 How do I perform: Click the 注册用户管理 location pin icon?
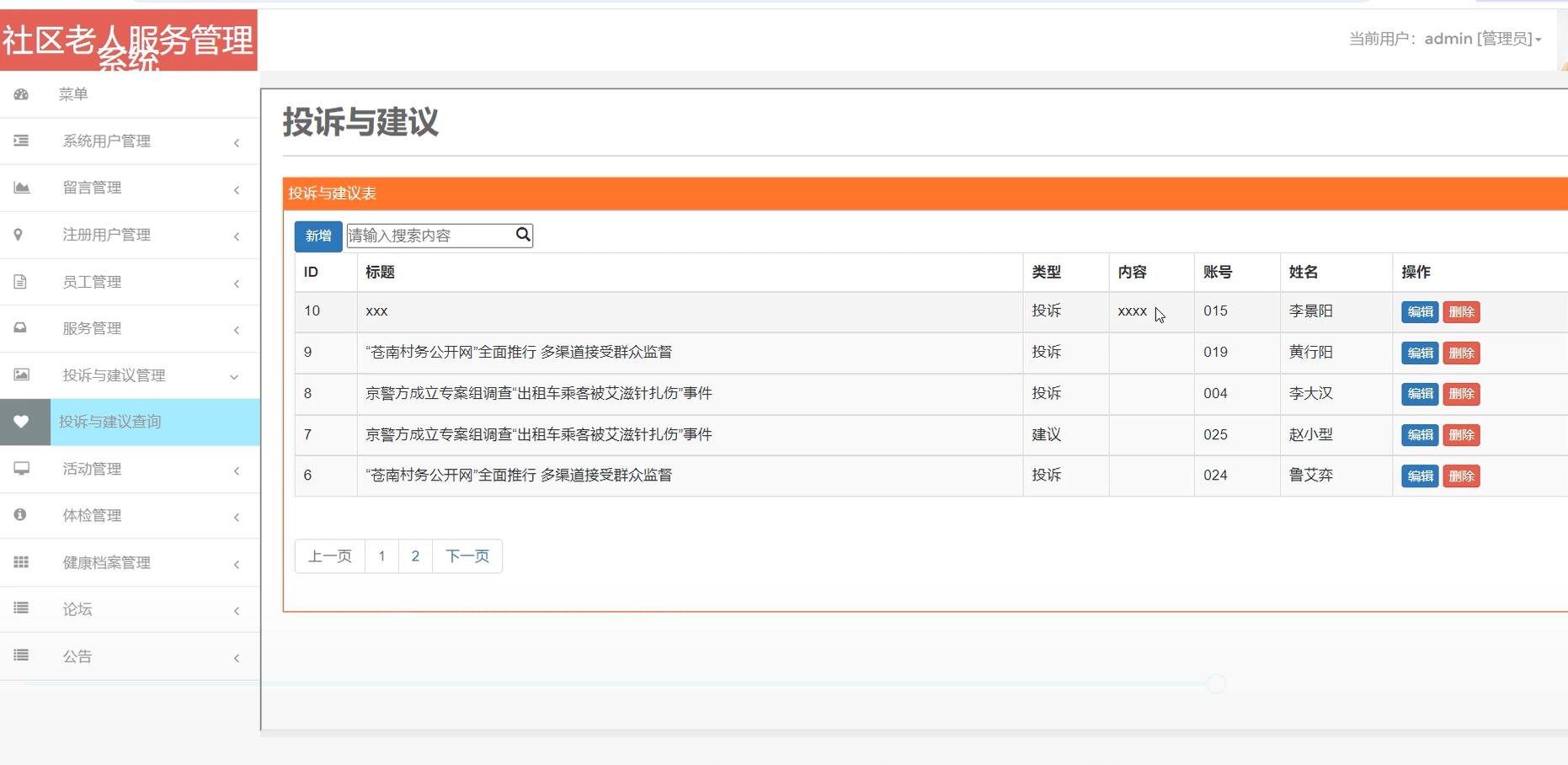[x=20, y=235]
